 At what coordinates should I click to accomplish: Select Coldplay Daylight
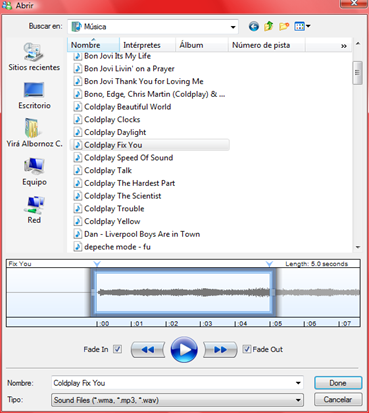click(115, 132)
